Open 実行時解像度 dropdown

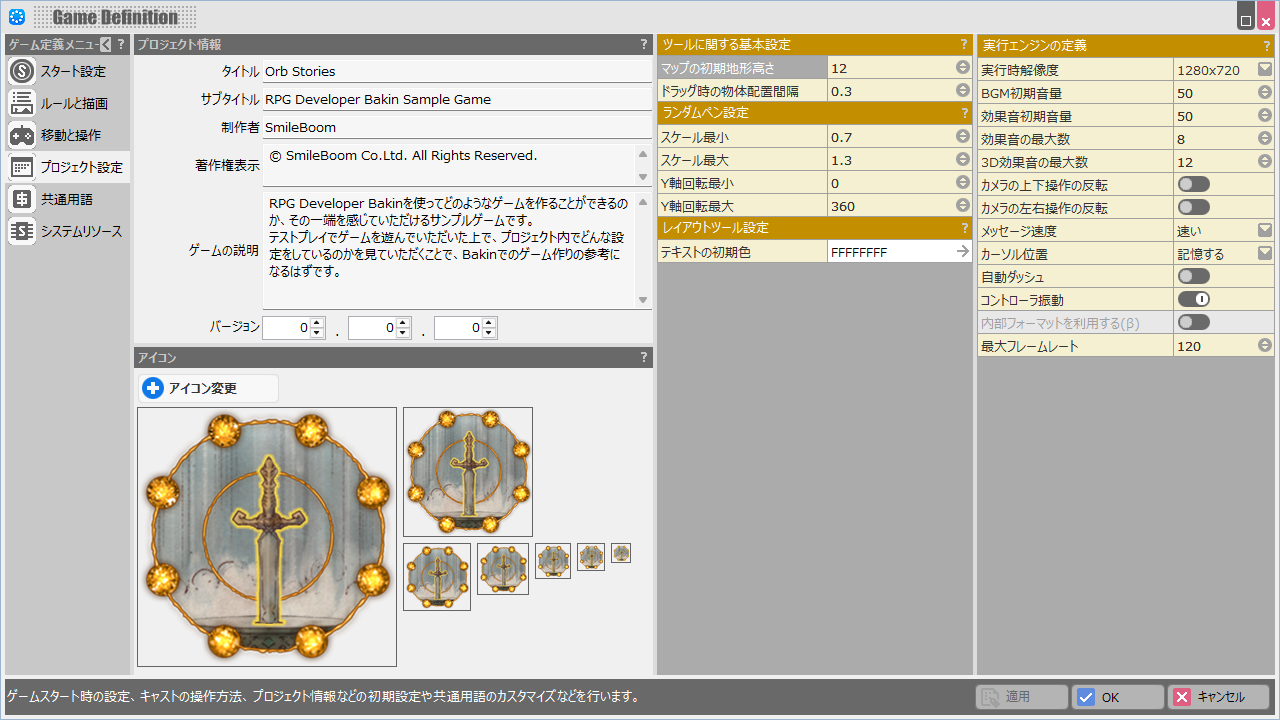pyautogui.click(x=1265, y=70)
